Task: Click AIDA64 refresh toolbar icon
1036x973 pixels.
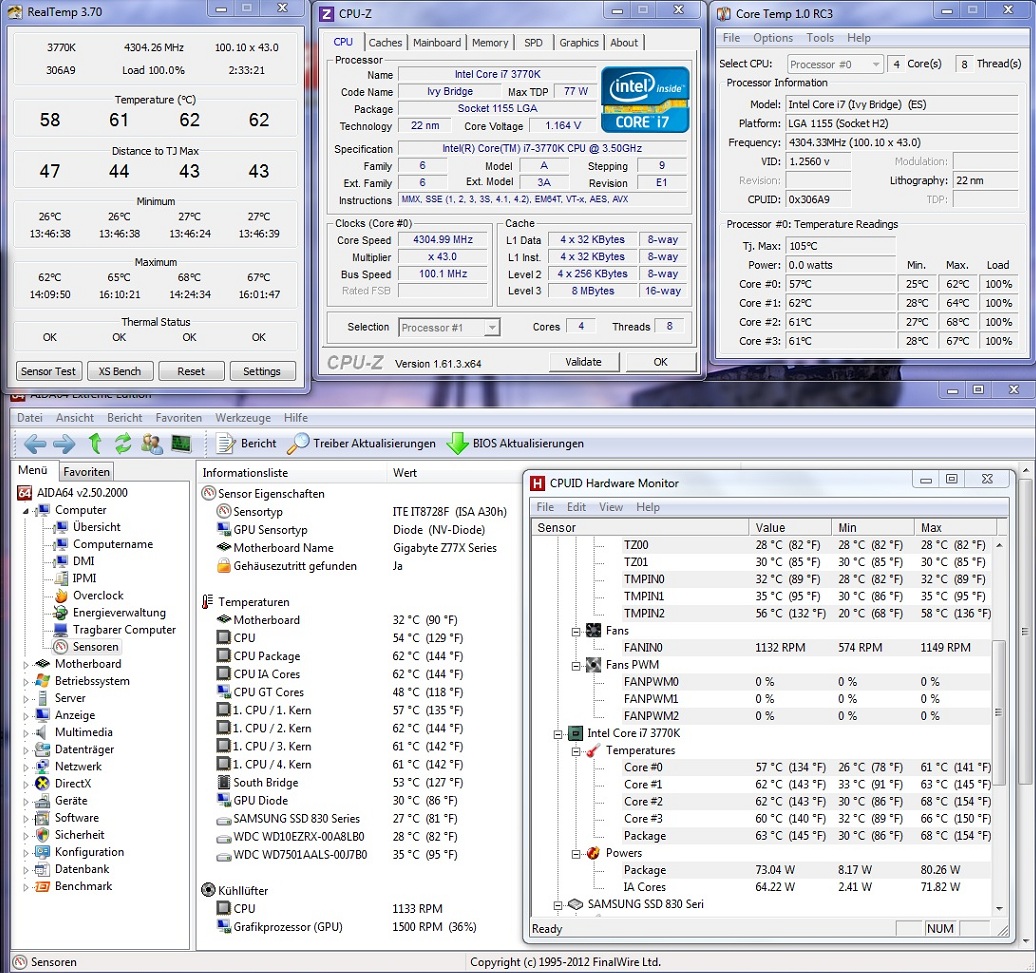Action: [123, 443]
